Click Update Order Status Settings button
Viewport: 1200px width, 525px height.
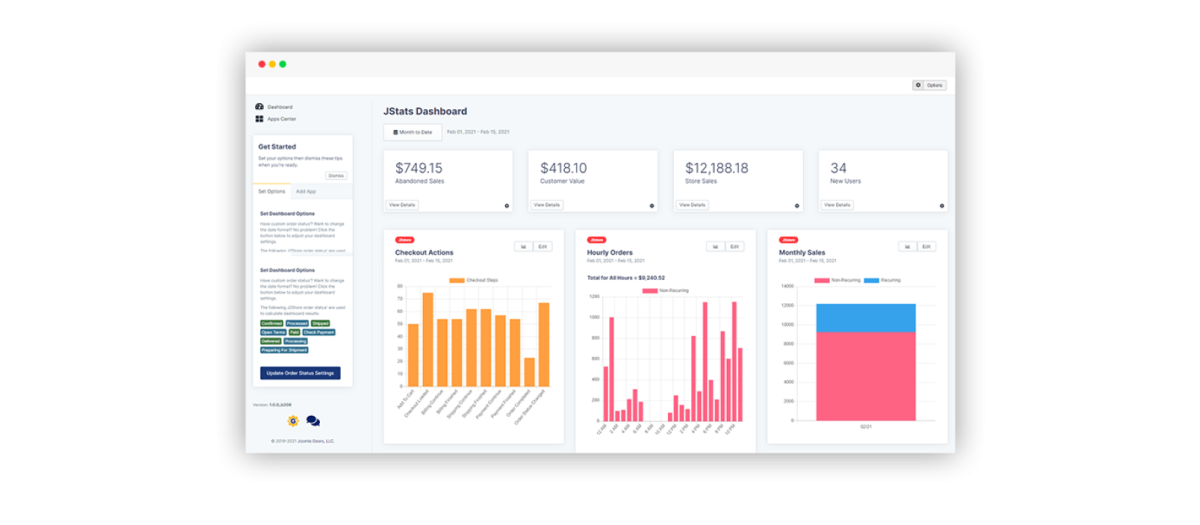click(x=300, y=373)
